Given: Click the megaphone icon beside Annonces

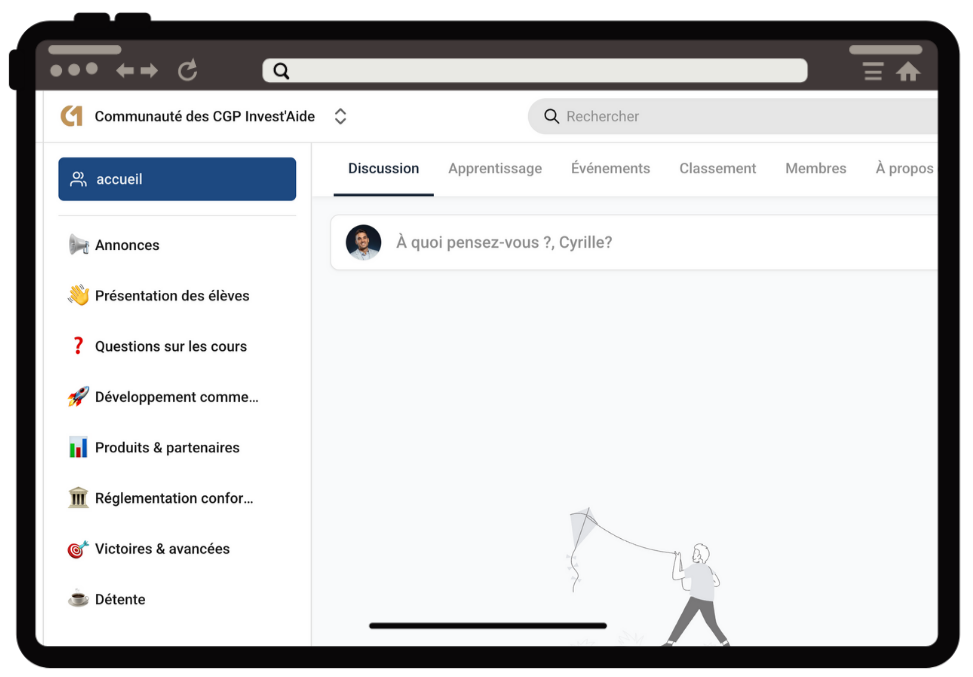Looking at the screenshot, I should point(78,245).
